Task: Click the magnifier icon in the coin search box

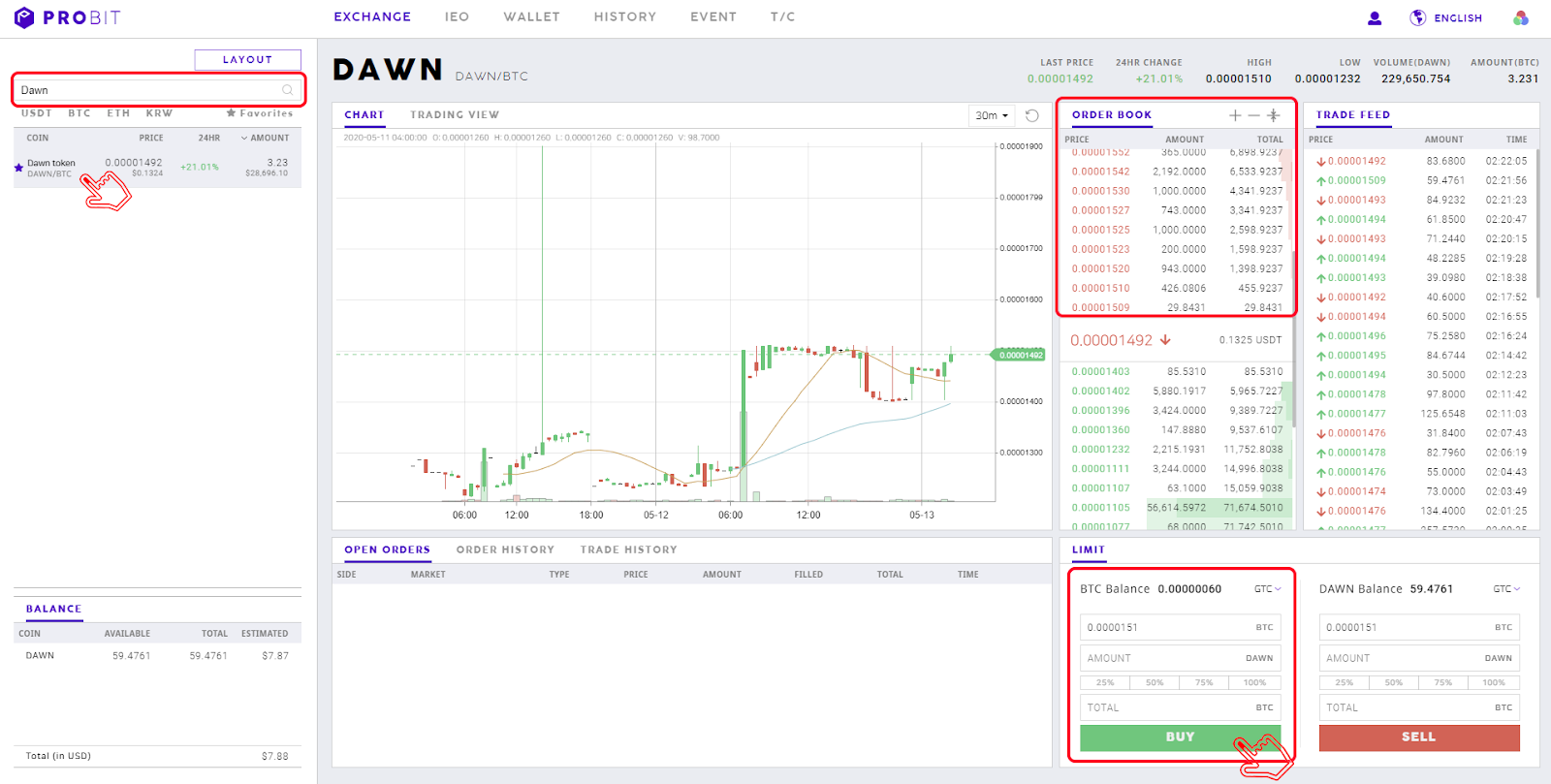Action: coord(288,90)
